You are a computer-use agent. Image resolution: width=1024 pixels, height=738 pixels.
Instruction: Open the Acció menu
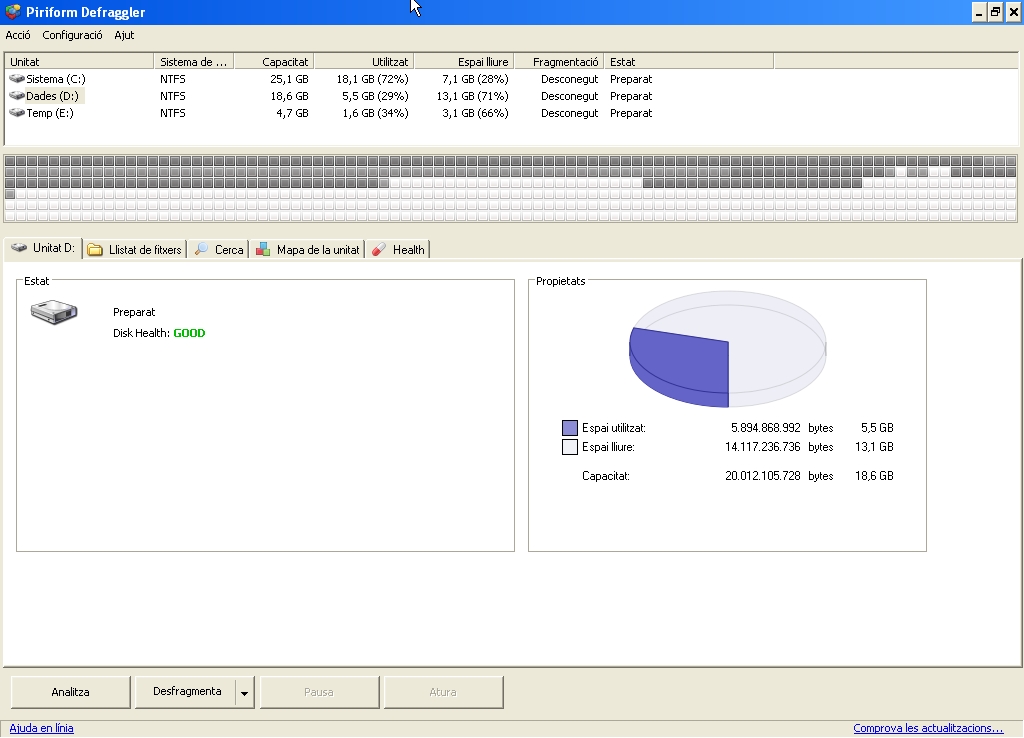click(18, 35)
